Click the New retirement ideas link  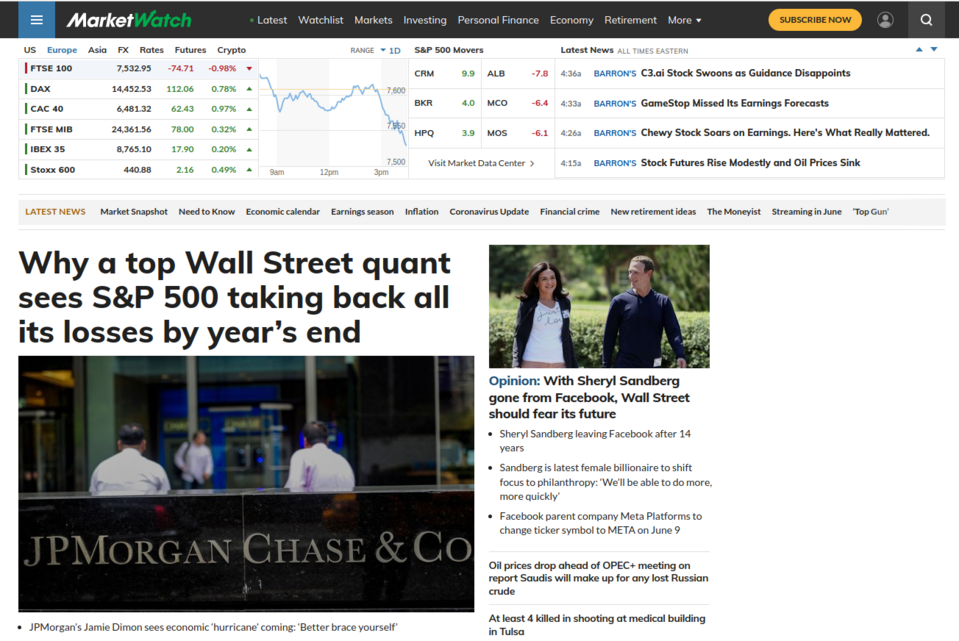click(653, 212)
